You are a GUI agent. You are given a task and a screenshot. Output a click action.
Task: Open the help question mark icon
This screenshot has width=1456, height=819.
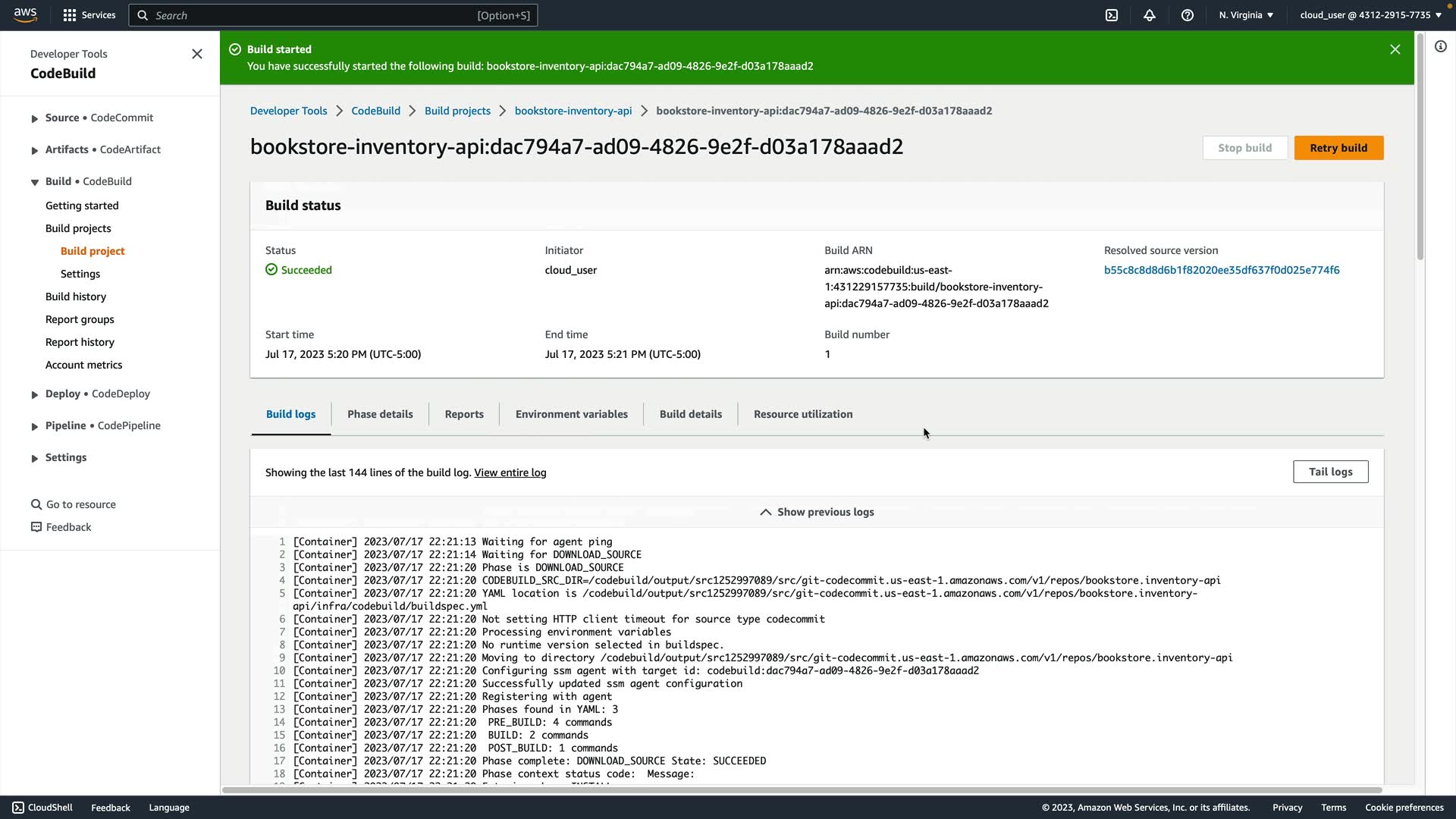[x=1188, y=15]
